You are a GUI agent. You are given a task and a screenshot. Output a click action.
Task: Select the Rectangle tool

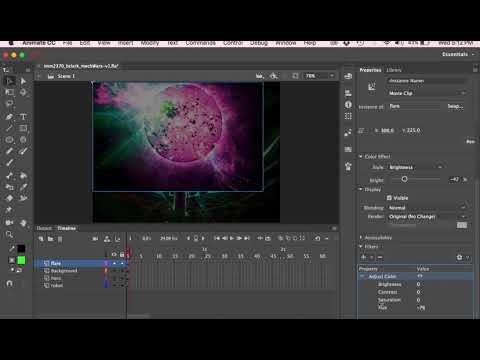23,128
